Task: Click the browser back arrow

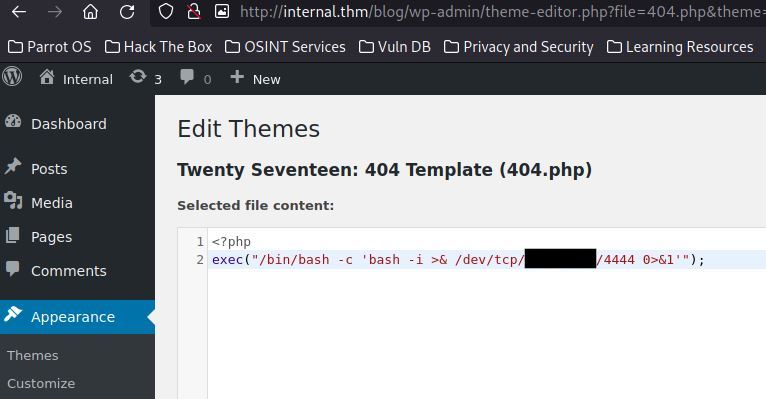Action: click(19, 12)
